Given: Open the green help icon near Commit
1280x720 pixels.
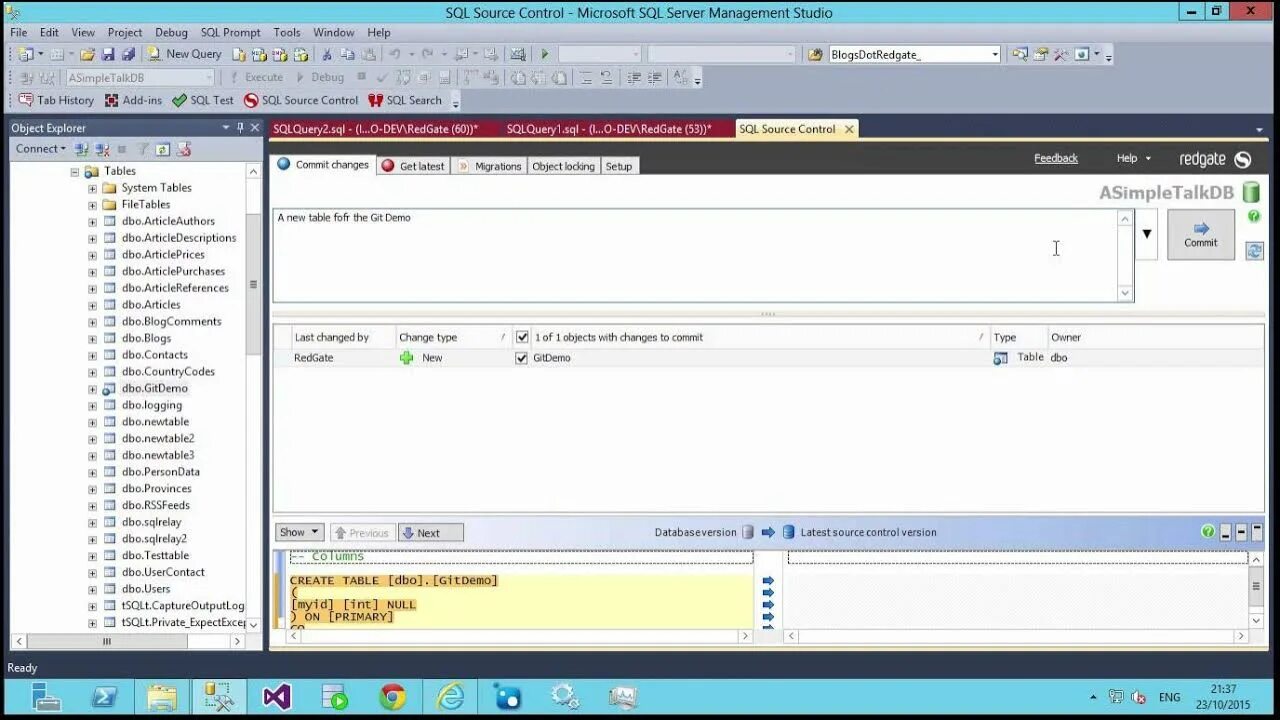Looking at the screenshot, I should coord(1254,216).
